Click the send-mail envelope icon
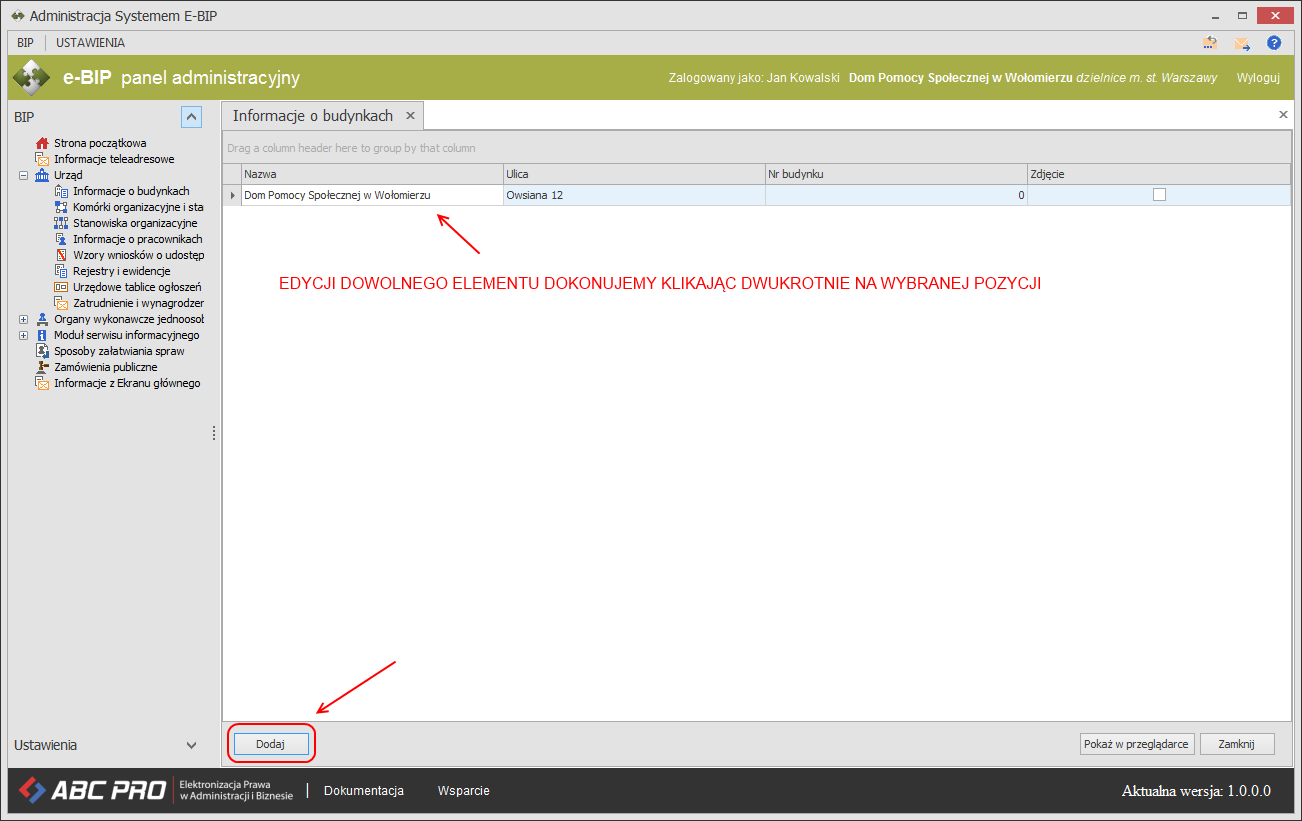 pos(1242,43)
